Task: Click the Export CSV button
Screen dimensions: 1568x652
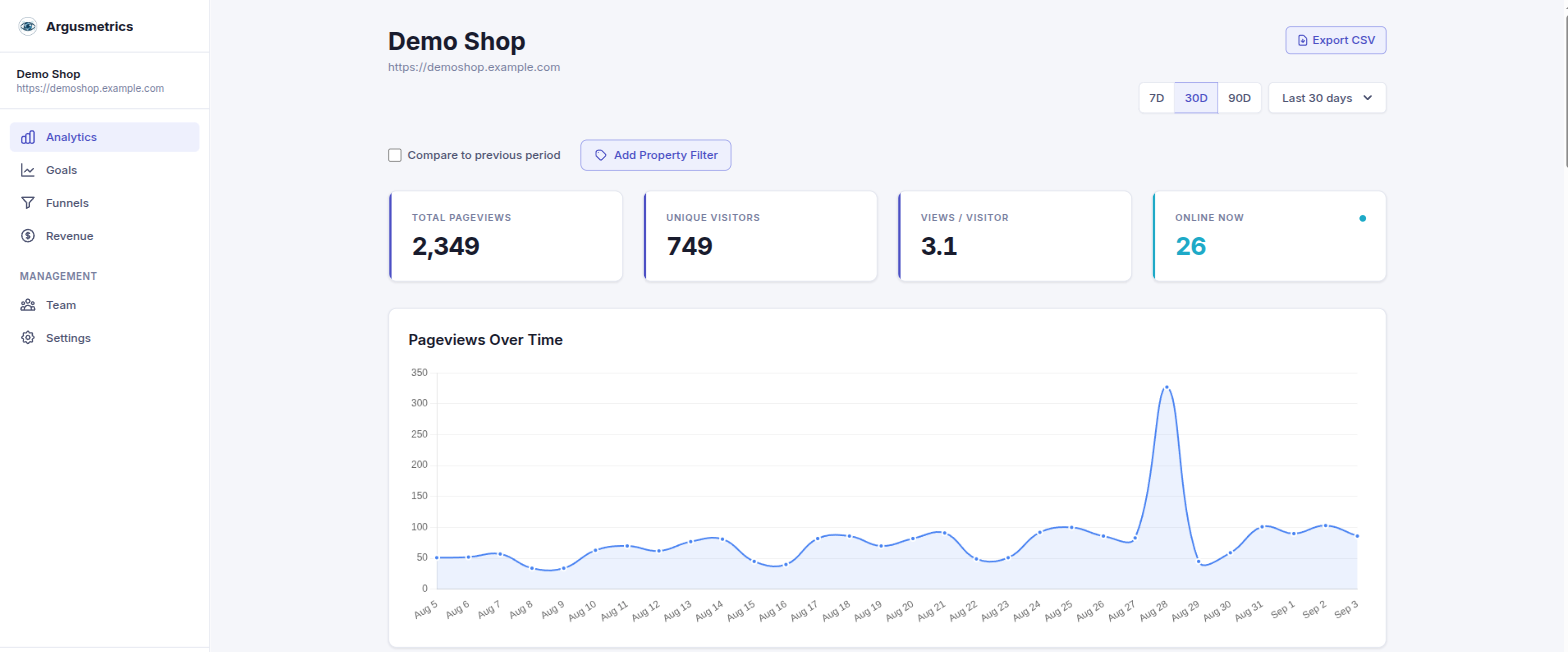Action: point(1336,40)
